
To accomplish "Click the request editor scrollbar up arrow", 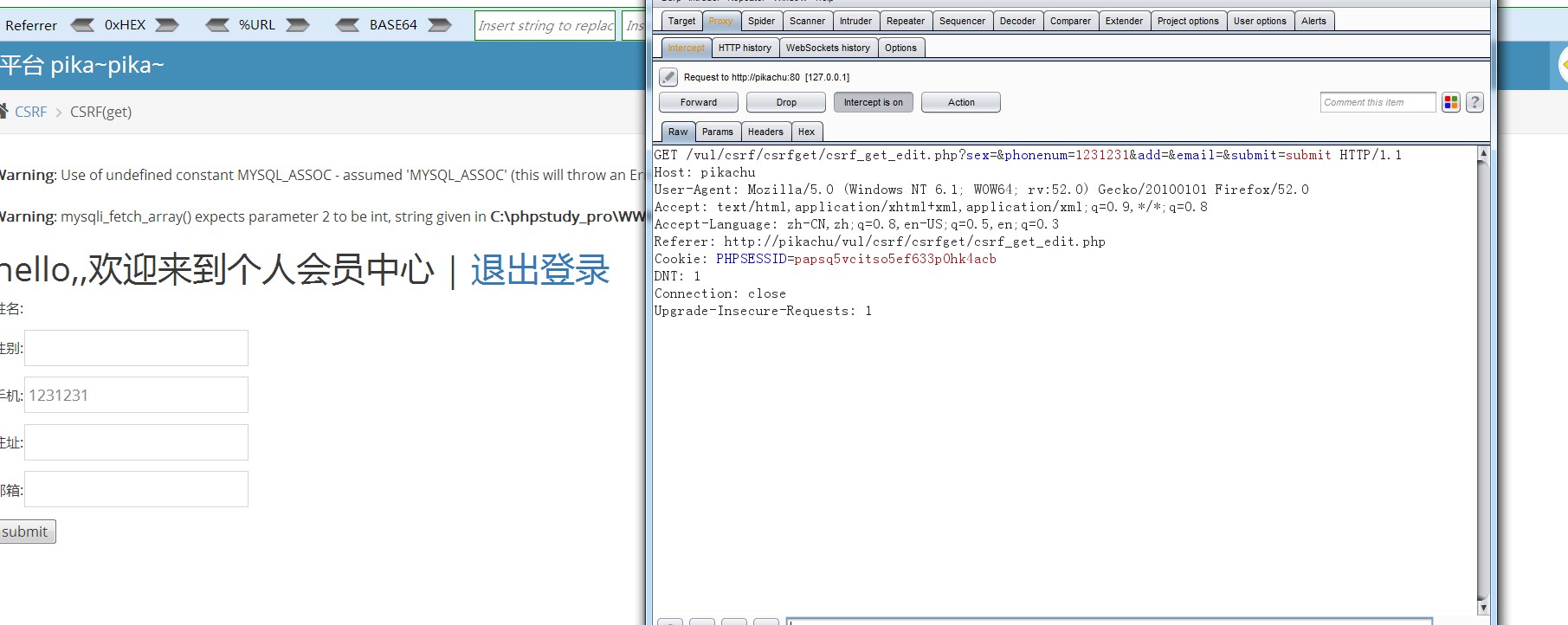I will 1483,153.
